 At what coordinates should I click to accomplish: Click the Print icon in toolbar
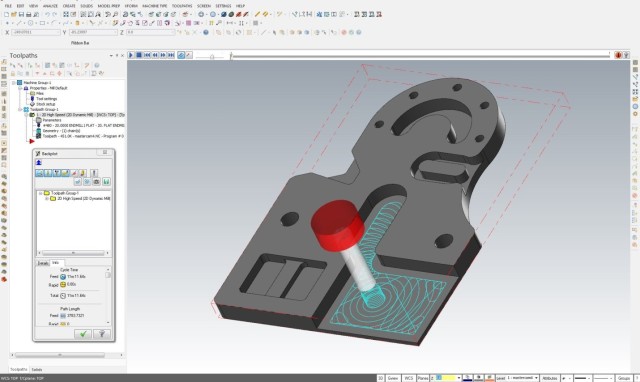(x=29, y=14)
